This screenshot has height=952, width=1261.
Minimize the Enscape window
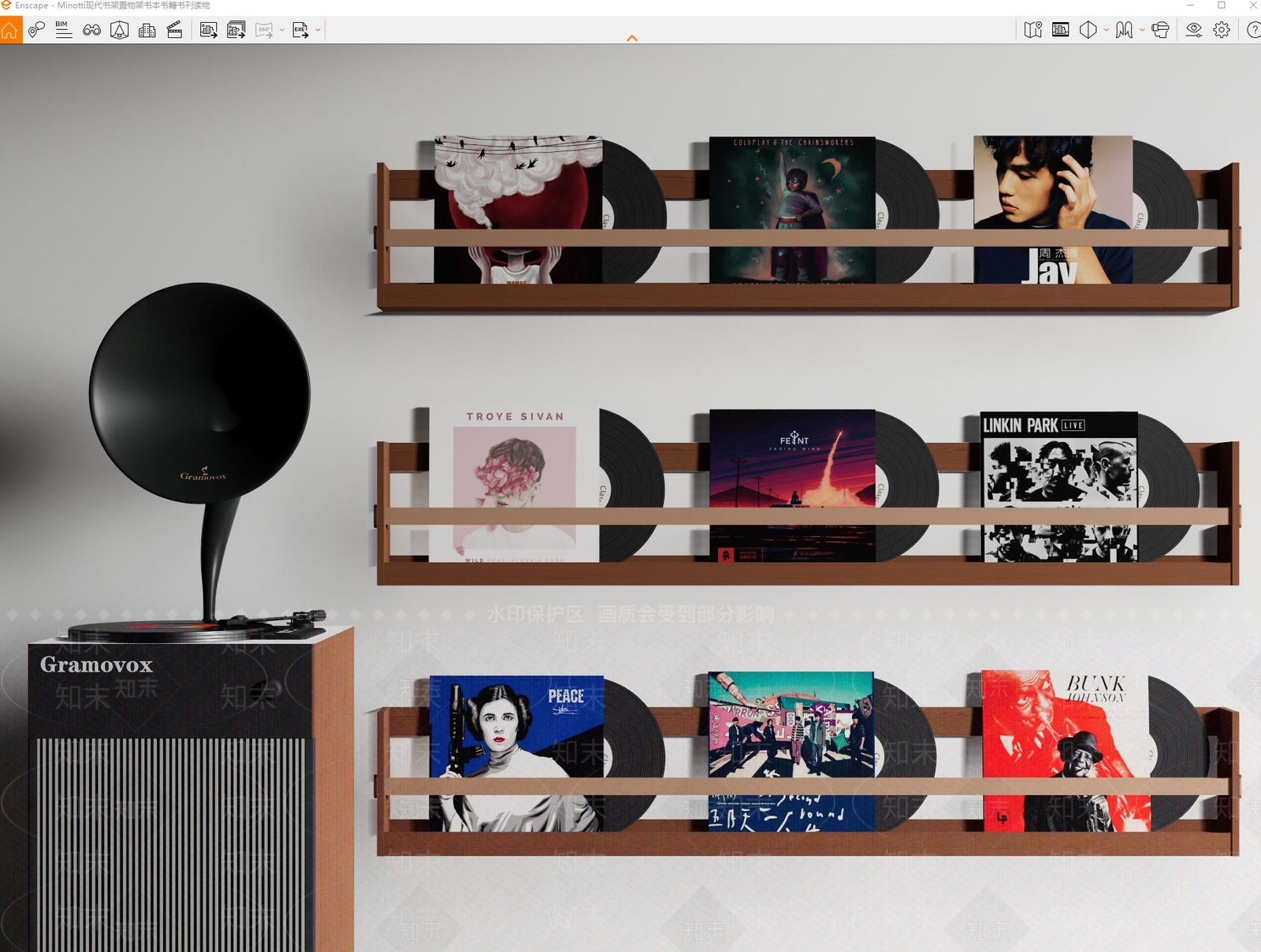click(x=1190, y=6)
